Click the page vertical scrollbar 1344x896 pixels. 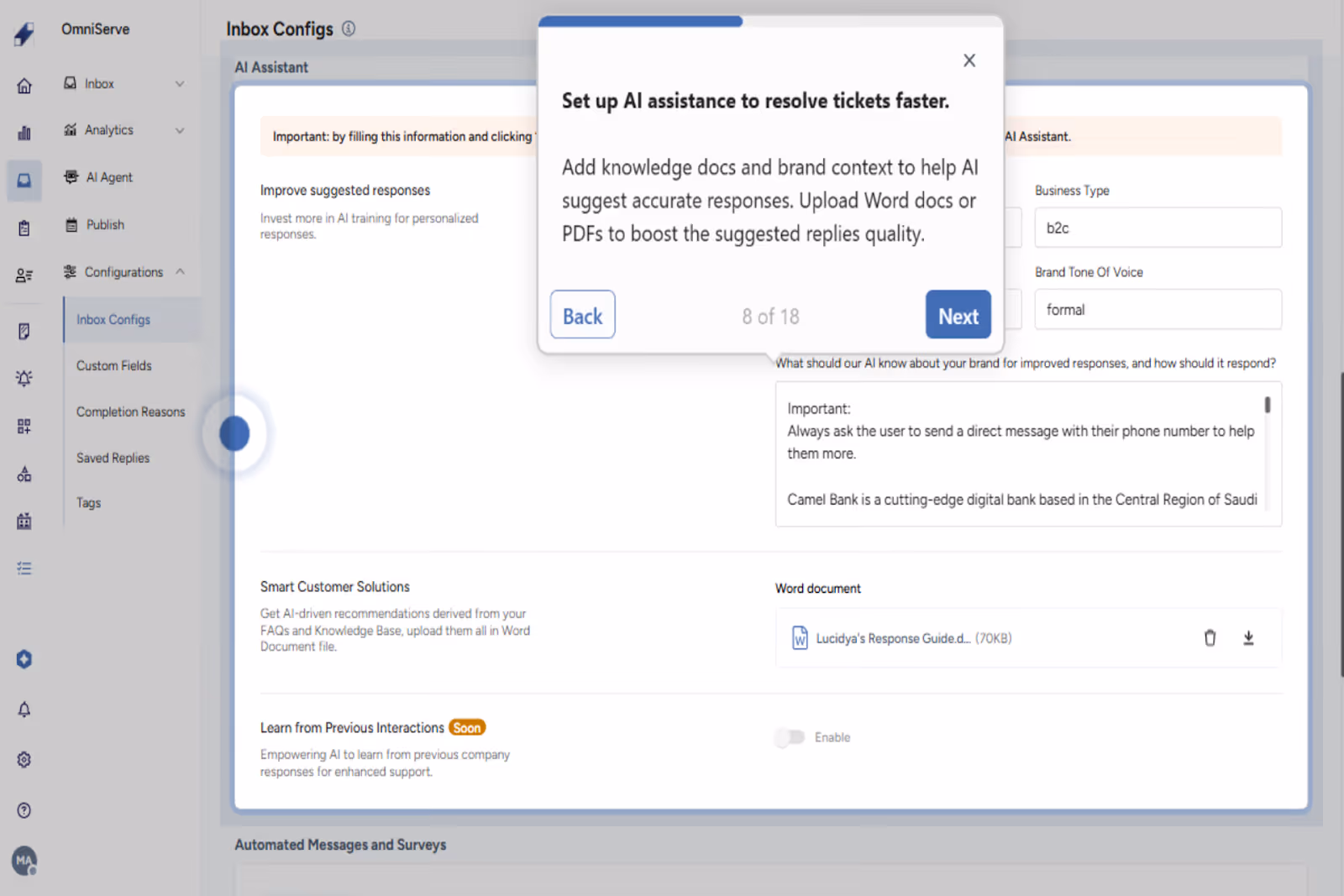1341,524
